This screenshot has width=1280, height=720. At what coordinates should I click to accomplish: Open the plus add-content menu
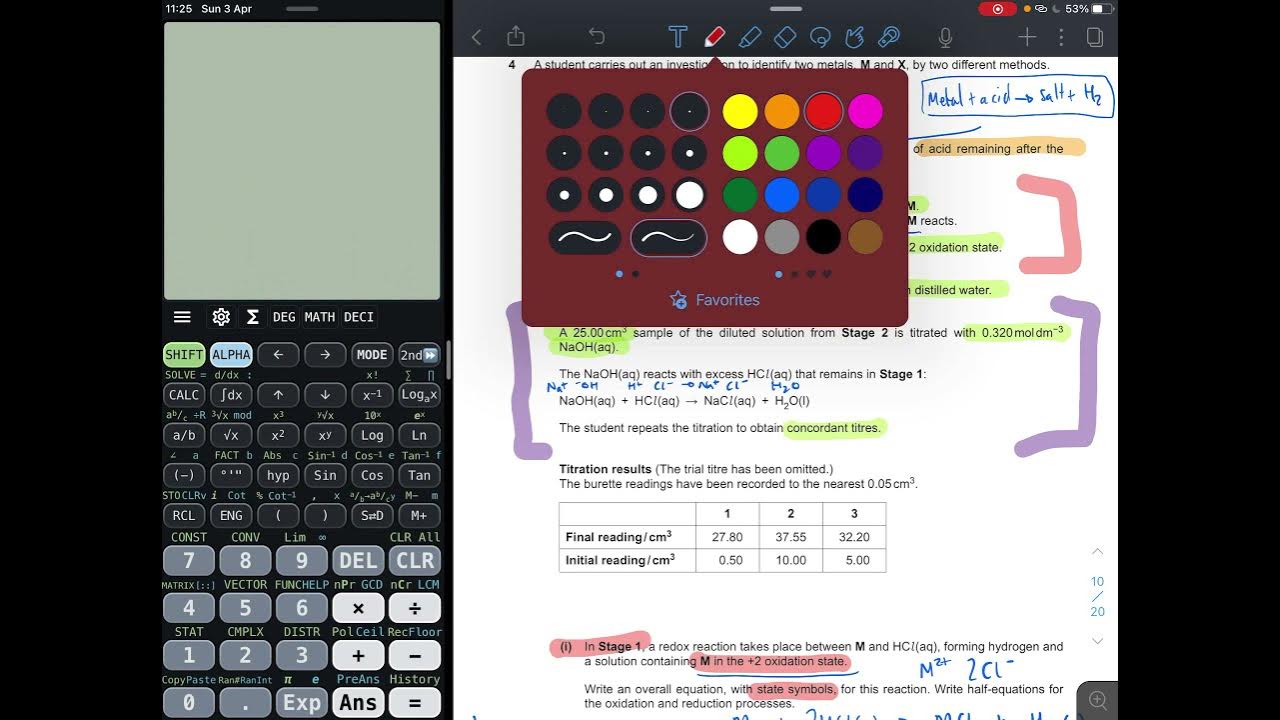click(x=1027, y=37)
